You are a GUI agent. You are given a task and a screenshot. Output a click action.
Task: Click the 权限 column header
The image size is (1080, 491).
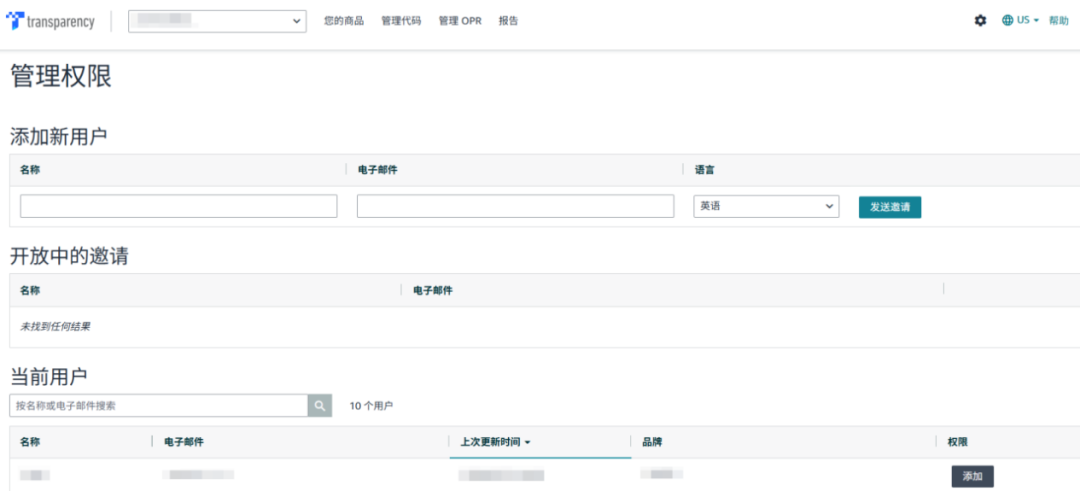(x=958, y=442)
